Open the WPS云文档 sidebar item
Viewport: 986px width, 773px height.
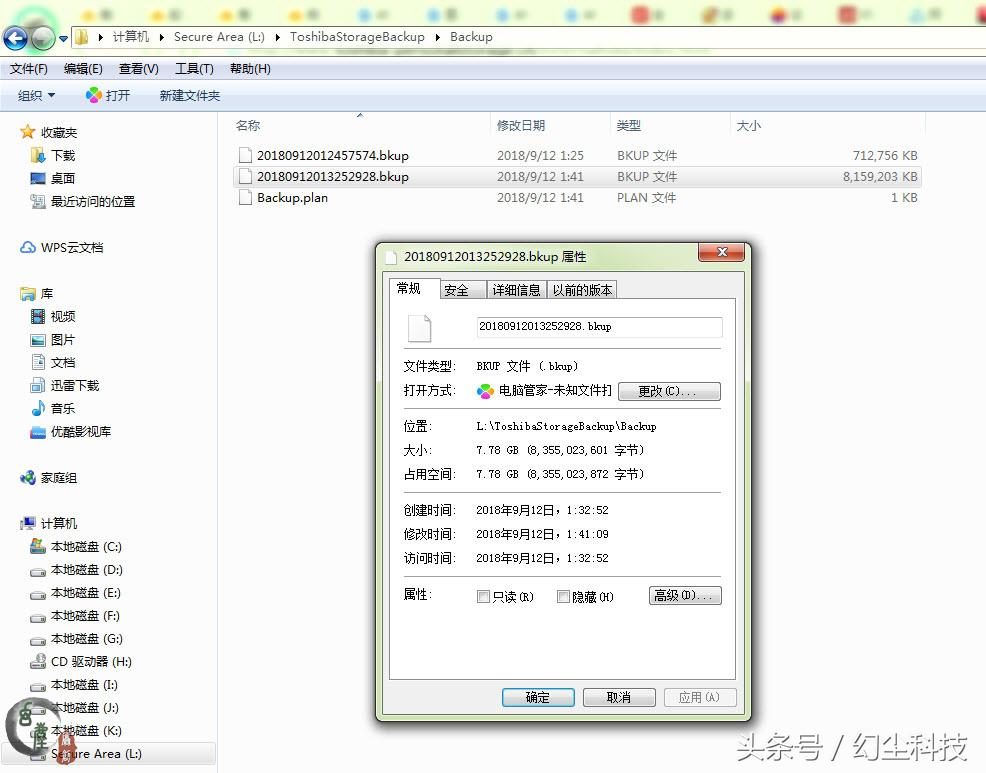coord(69,247)
